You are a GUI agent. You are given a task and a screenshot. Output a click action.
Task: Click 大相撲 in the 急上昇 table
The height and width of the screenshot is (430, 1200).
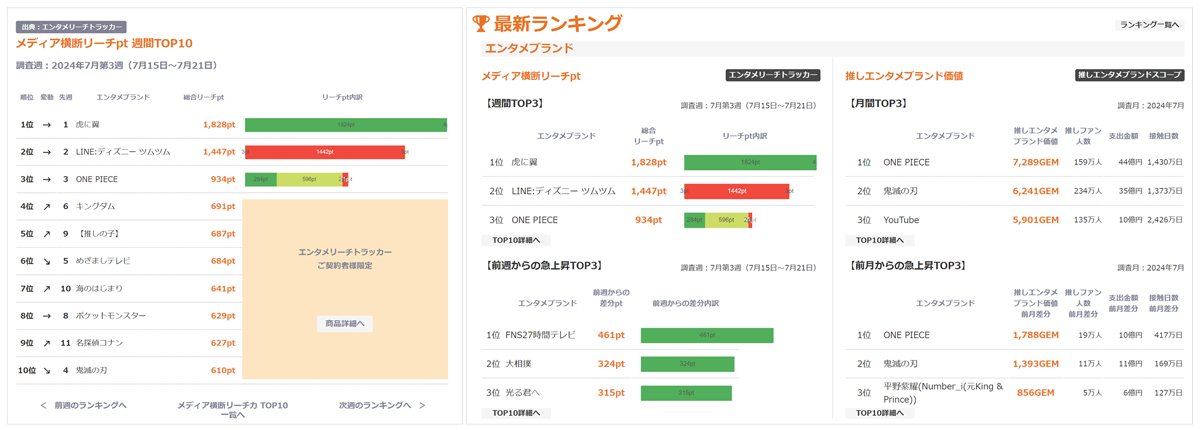click(x=520, y=364)
